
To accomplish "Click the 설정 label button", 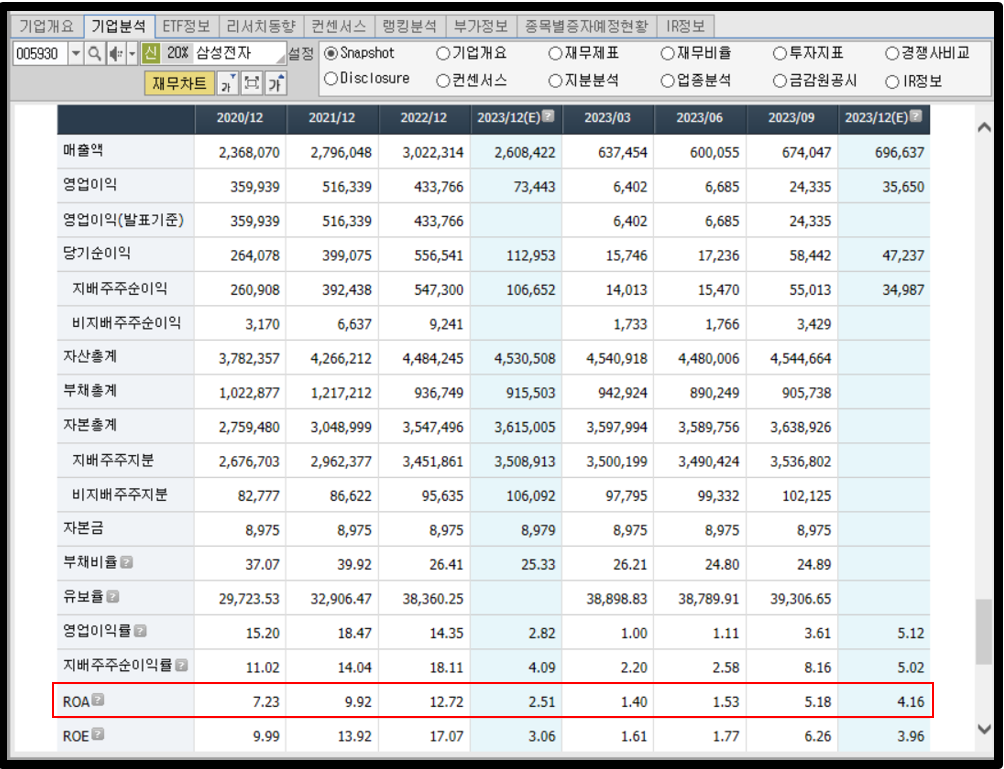I will (x=301, y=54).
